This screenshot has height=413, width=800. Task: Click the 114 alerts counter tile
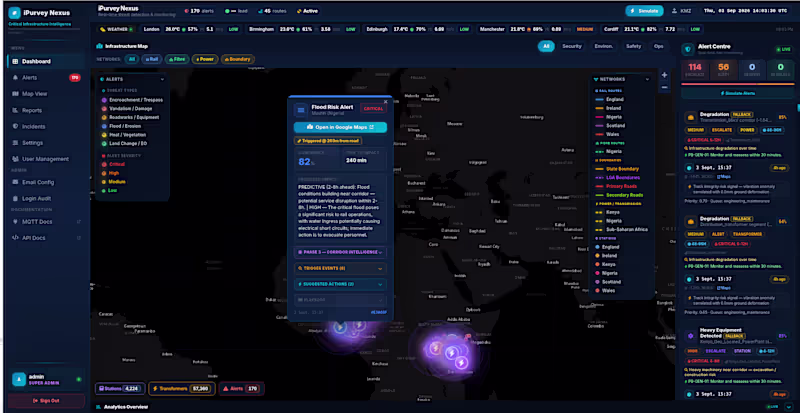click(x=694, y=70)
